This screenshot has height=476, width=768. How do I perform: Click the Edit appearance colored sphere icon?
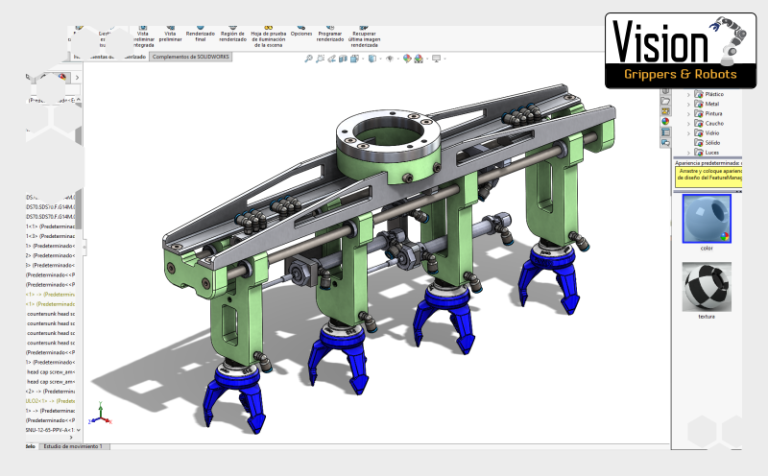point(407,59)
